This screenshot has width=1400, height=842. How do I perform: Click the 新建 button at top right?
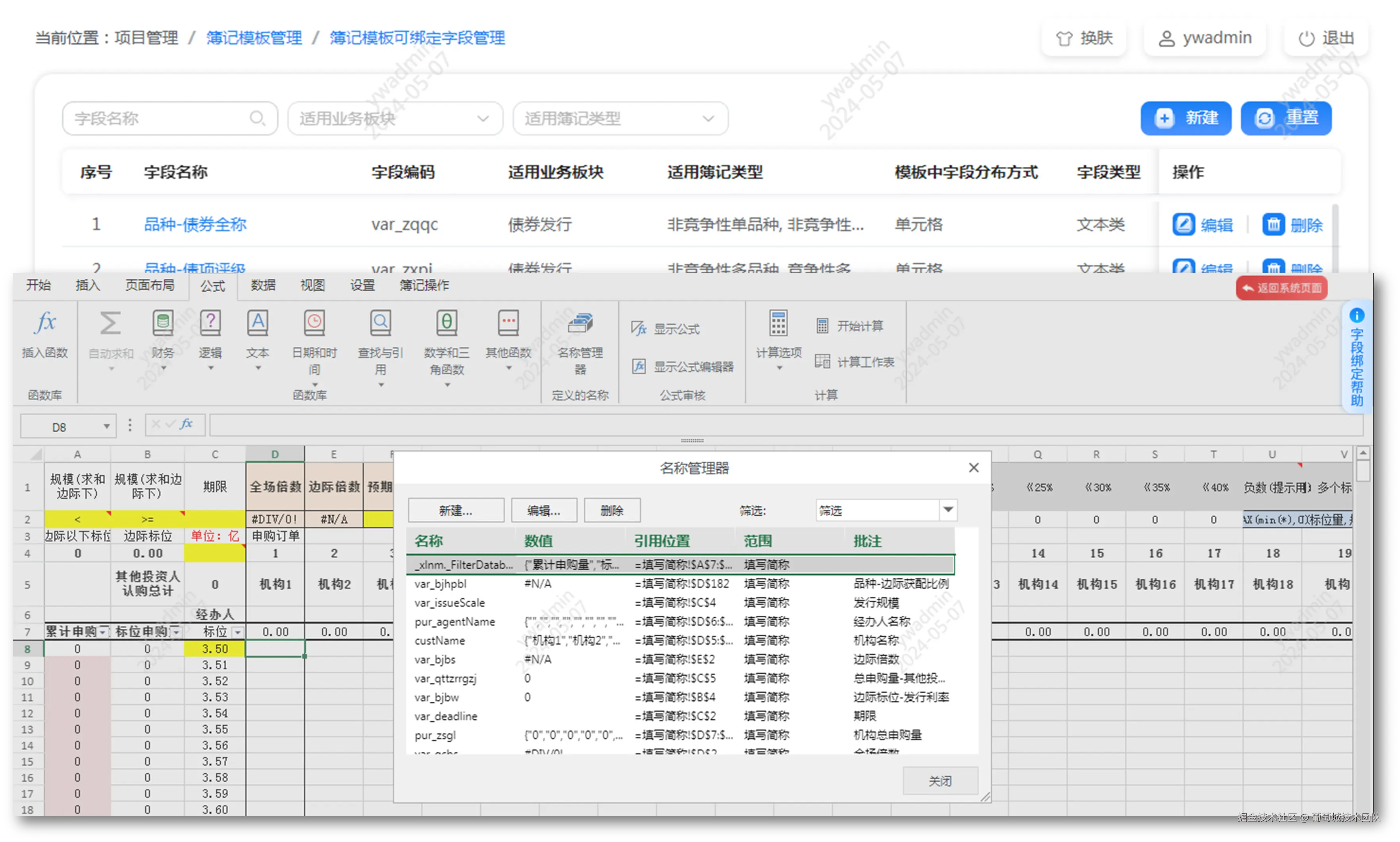click(1186, 119)
